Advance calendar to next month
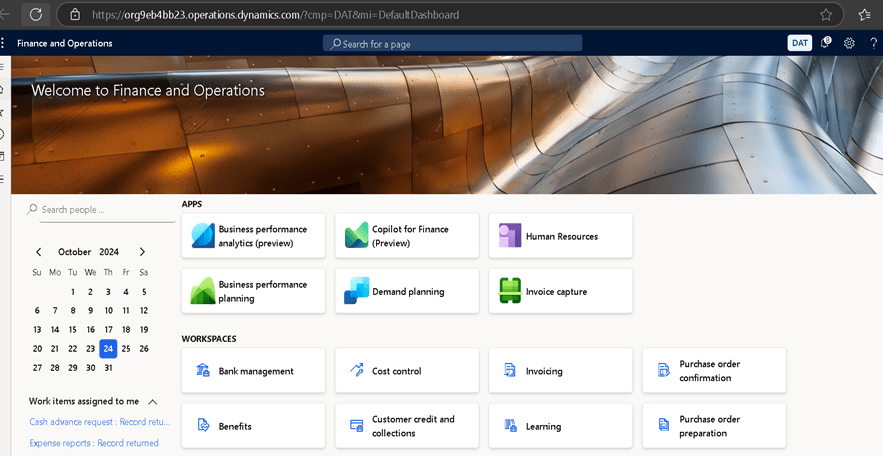 point(142,252)
